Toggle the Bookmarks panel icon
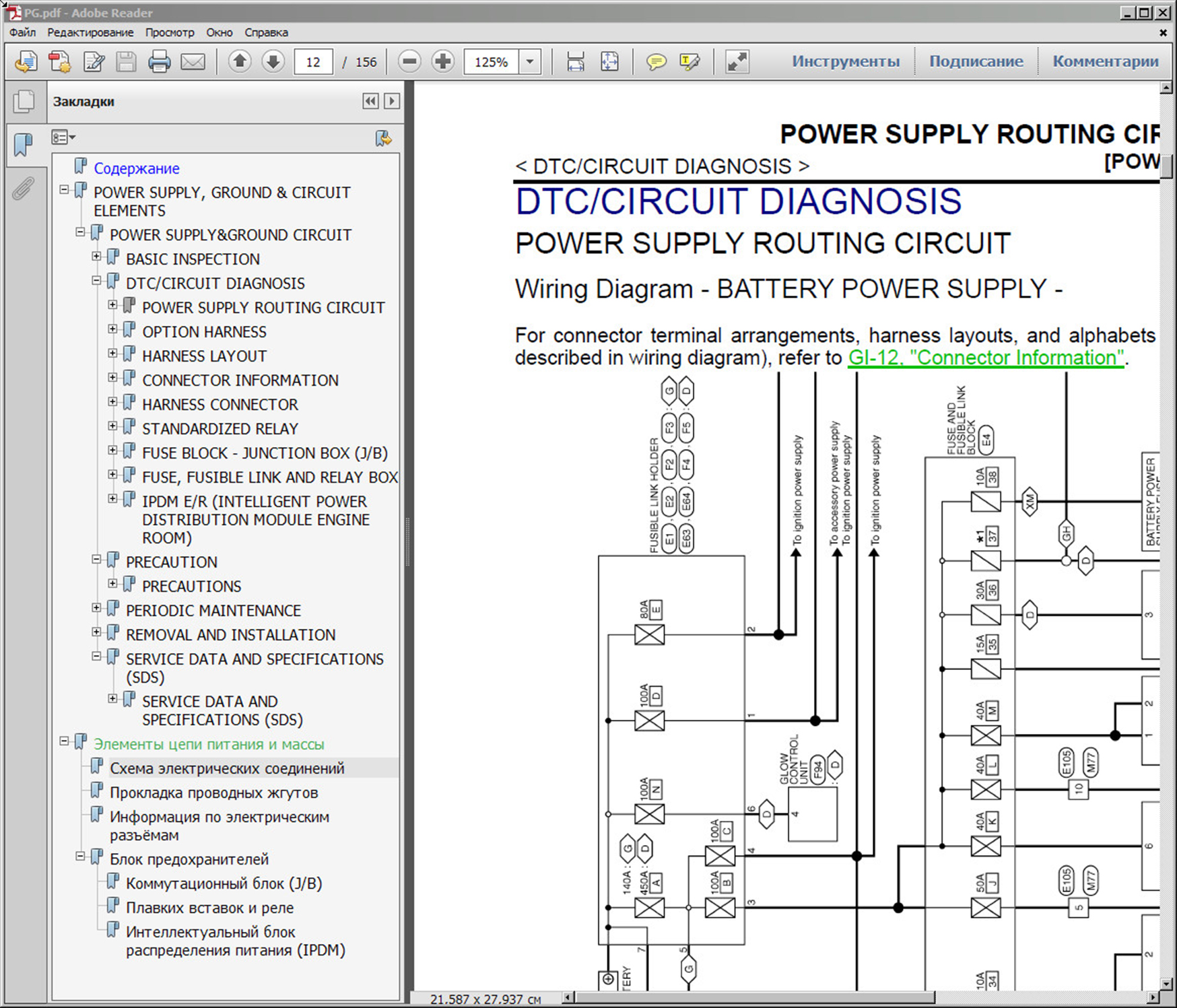Image resolution: width=1177 pixels, height=1008 pixels. pyautogui.click(x=23, y=143)
